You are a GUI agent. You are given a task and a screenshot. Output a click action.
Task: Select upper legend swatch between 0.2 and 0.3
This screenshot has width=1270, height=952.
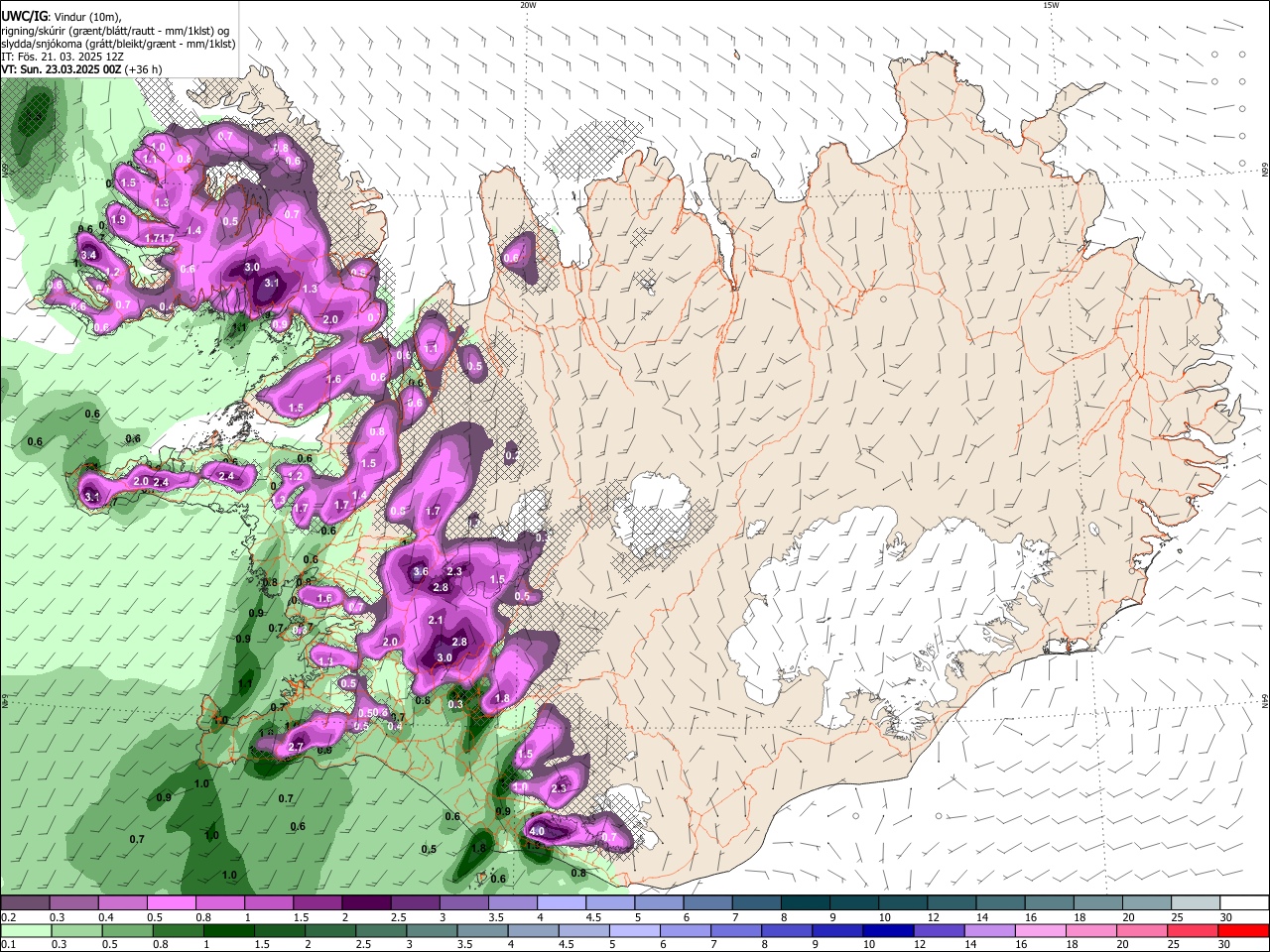[25, 903]
